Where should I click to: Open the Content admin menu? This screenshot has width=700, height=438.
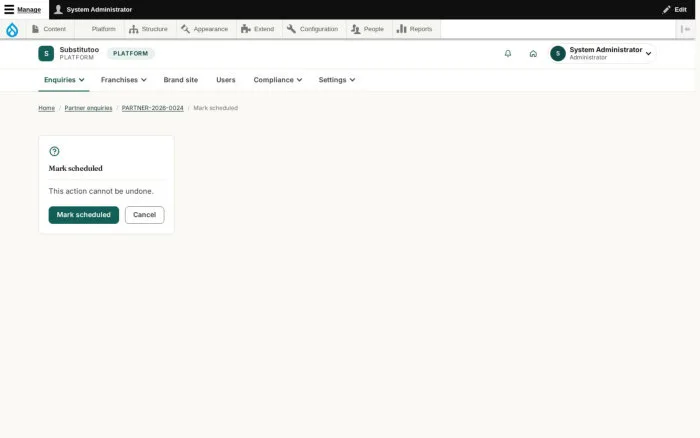click(49, 29)
